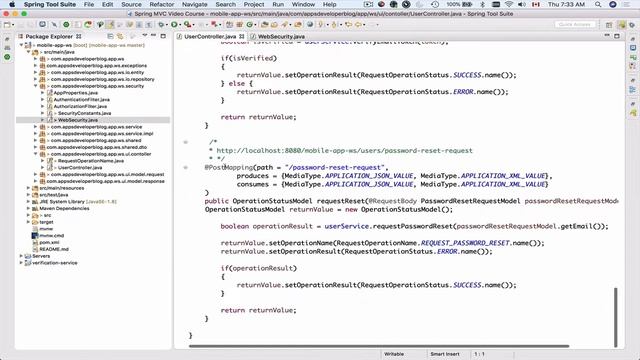Image resolution: width=640 pixels, height=360 pixels.
Task: Collapse the src/main/java folder
Action: [x=29, y=52]
